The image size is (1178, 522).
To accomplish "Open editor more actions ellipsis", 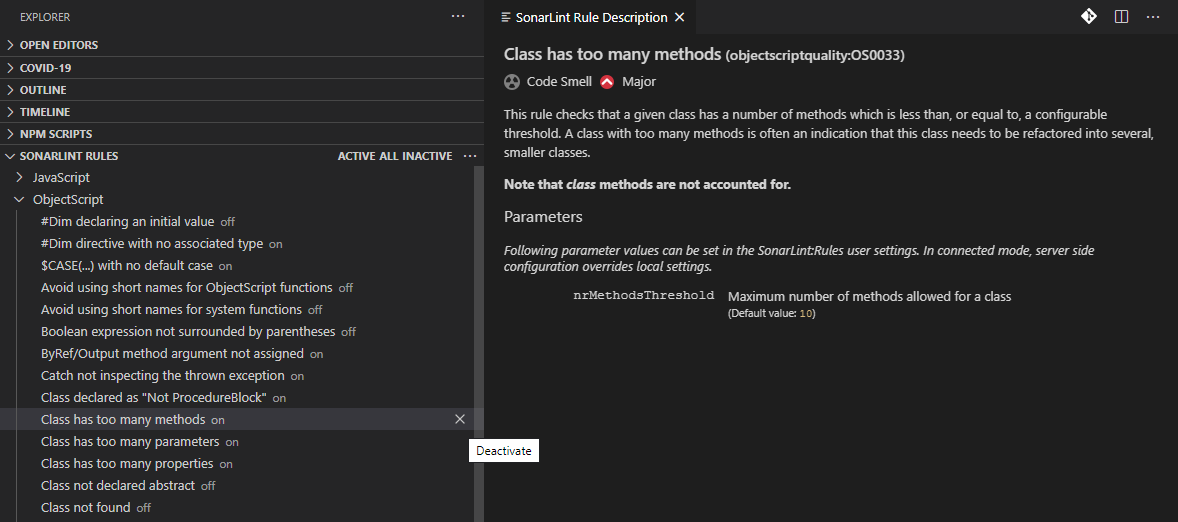I will point(1153,17).
